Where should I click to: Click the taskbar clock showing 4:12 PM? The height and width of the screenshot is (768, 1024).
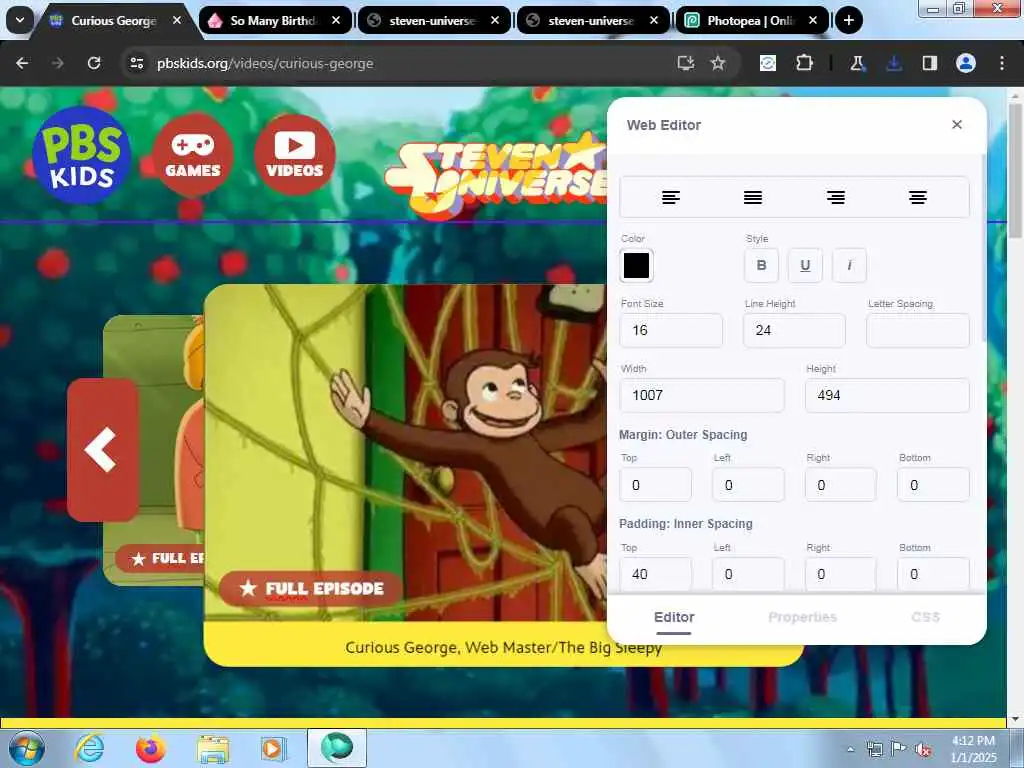click(974, 749)
